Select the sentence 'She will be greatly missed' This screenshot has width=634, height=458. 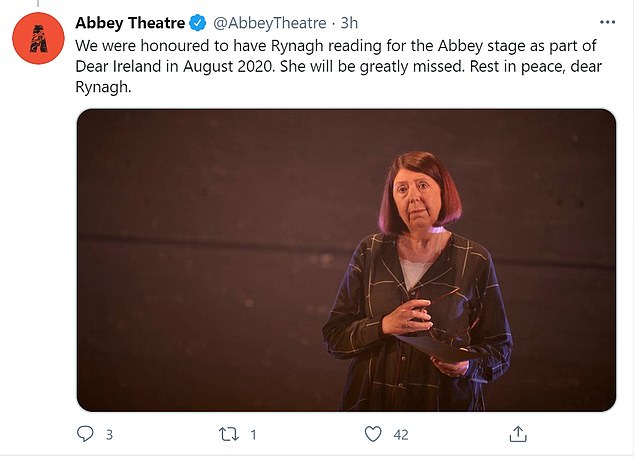pyautogui.click(x=372, y=66)
